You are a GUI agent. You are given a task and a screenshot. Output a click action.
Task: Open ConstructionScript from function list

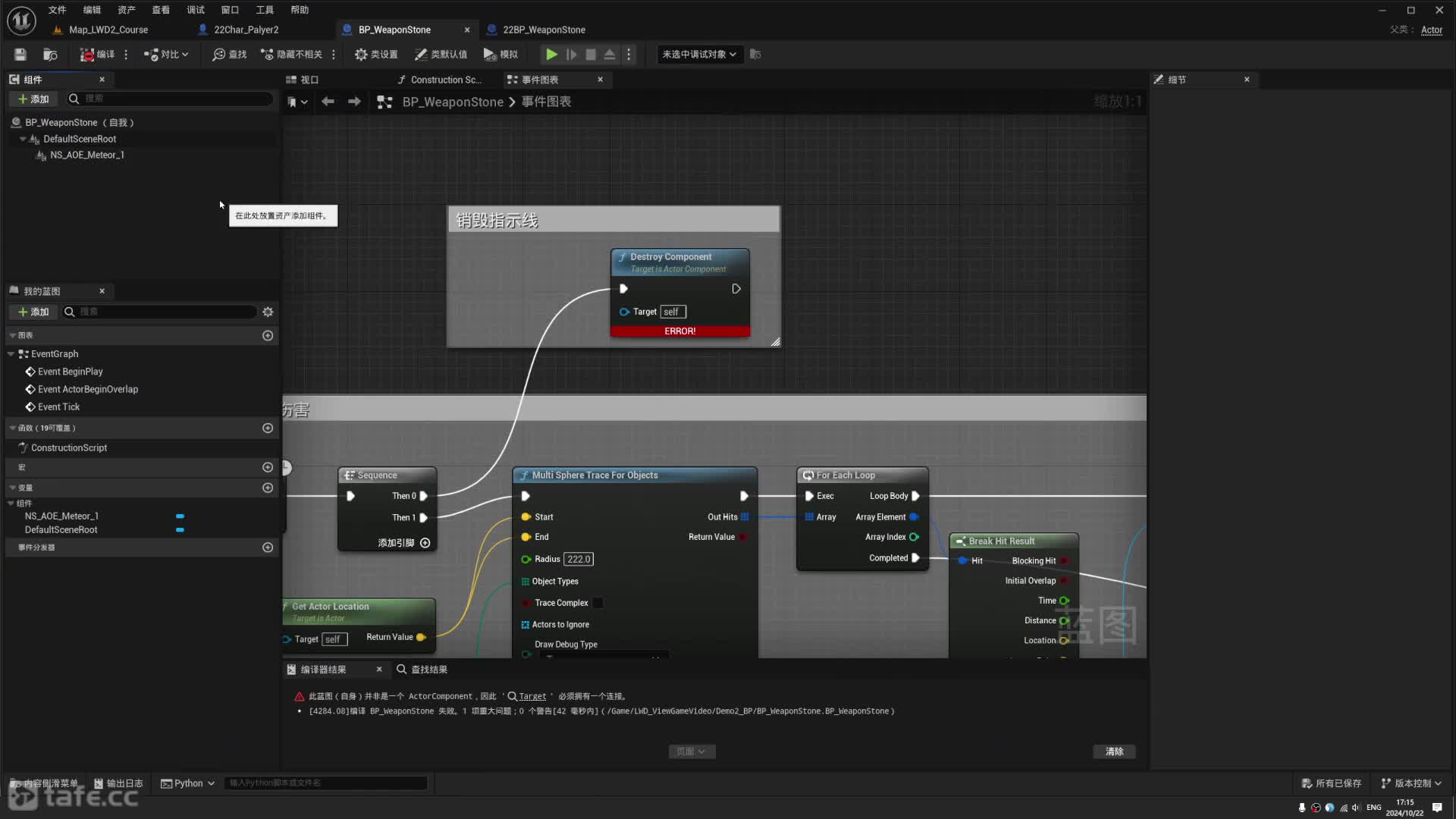tap(69, 448)
